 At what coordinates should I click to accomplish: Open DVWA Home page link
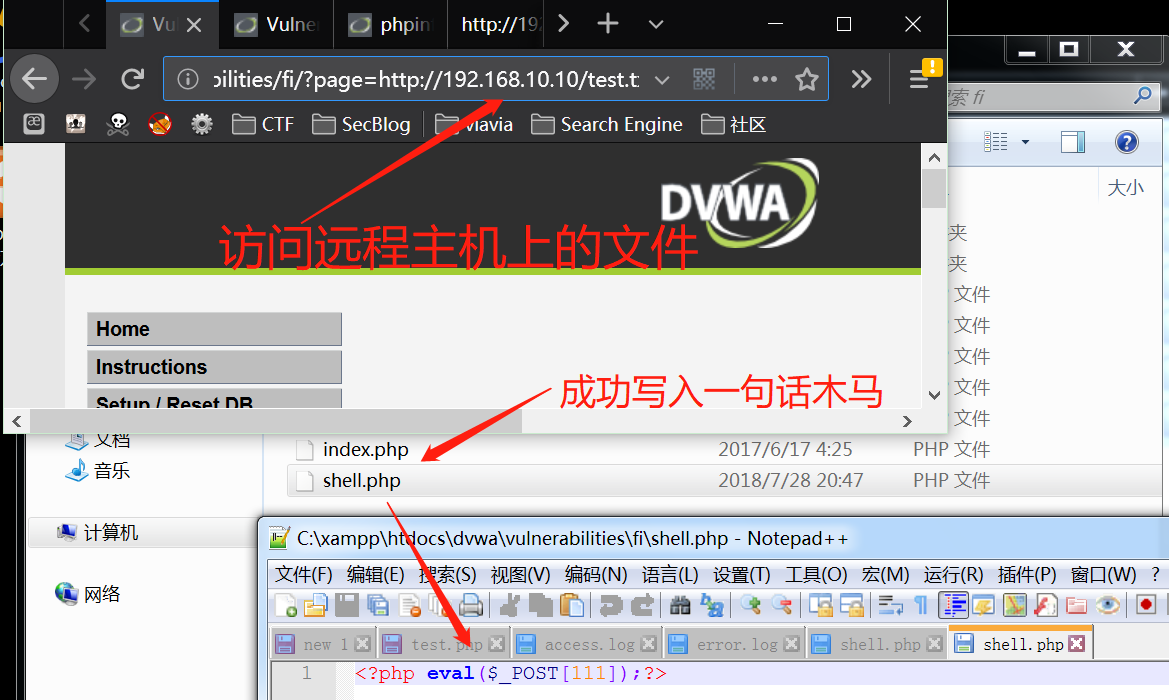(214, 329)
